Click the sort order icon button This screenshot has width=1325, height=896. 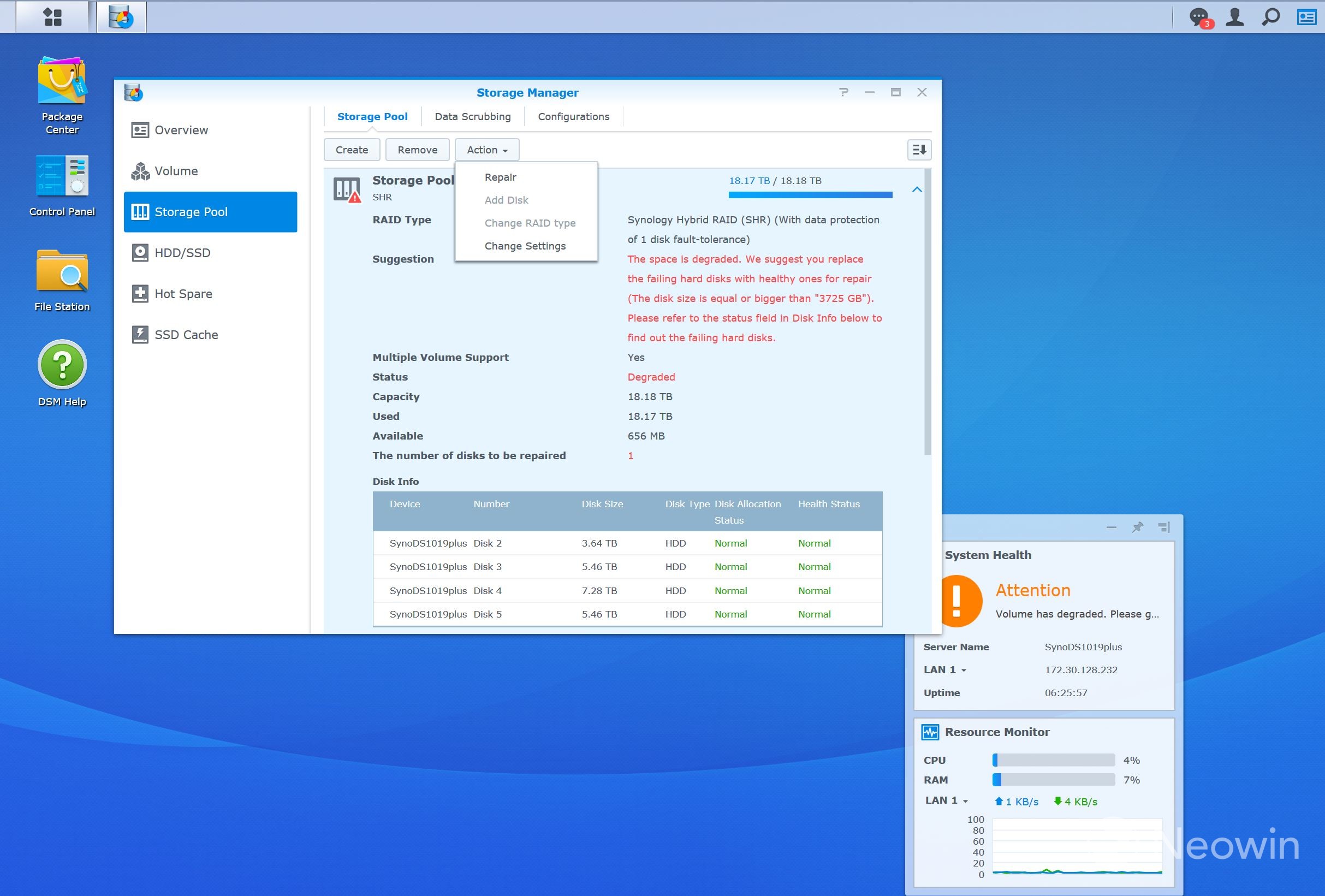[919, 150]
